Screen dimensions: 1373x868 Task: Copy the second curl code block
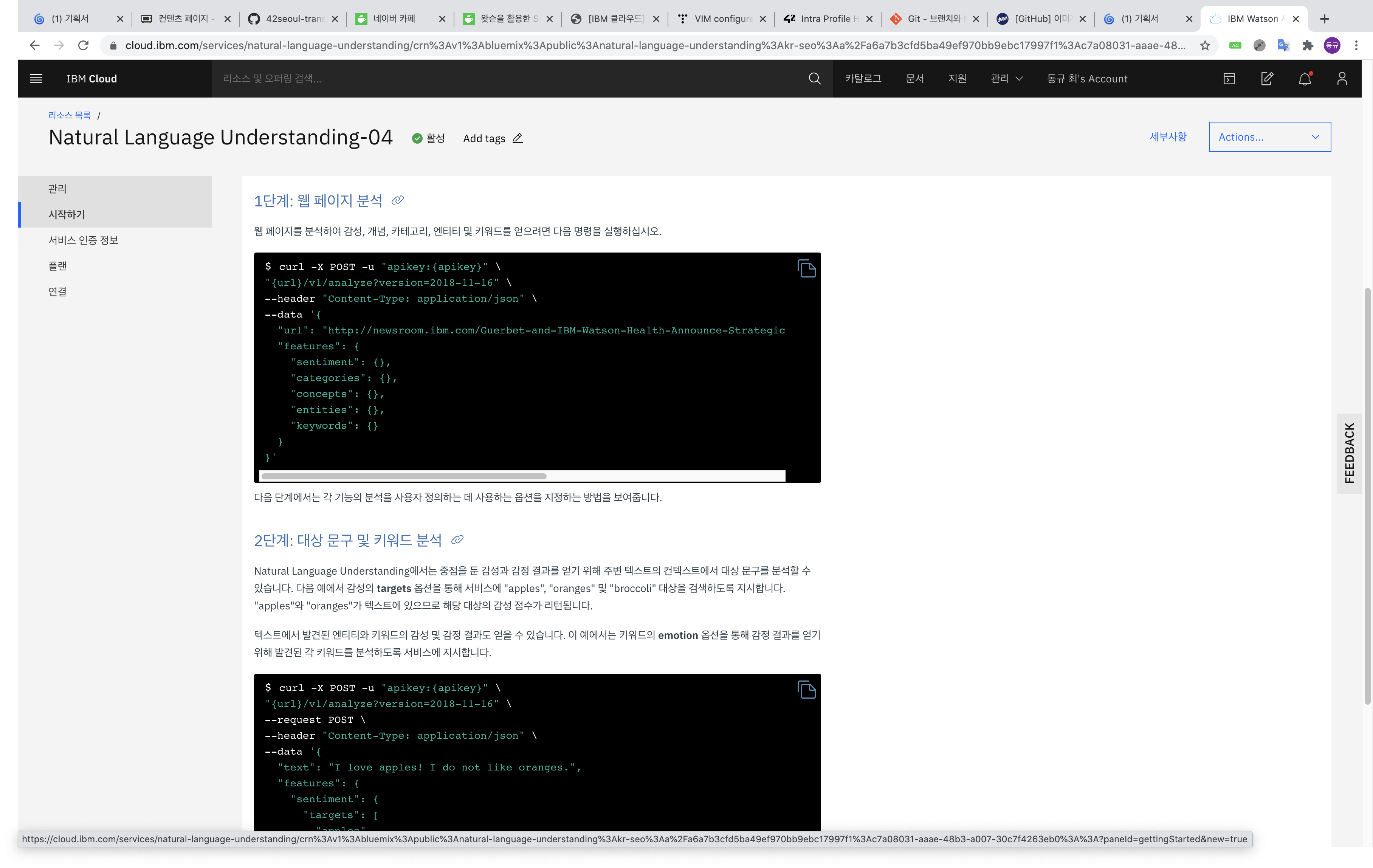806,690
